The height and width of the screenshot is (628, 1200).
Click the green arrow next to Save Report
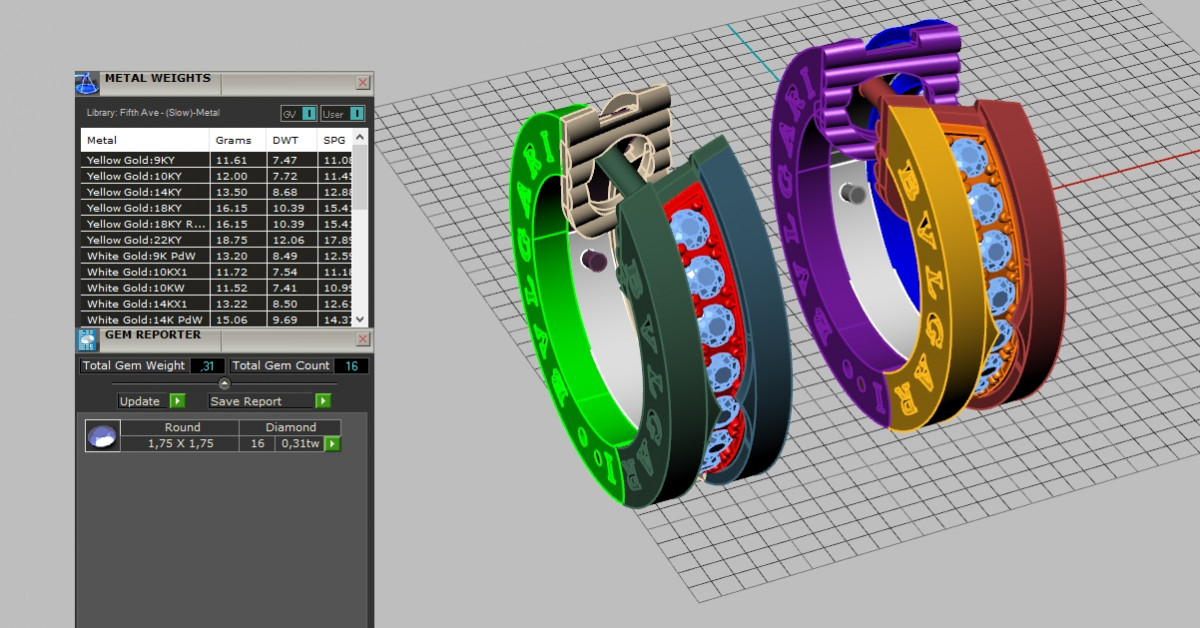pyautogui.click(x=323, y=401)
